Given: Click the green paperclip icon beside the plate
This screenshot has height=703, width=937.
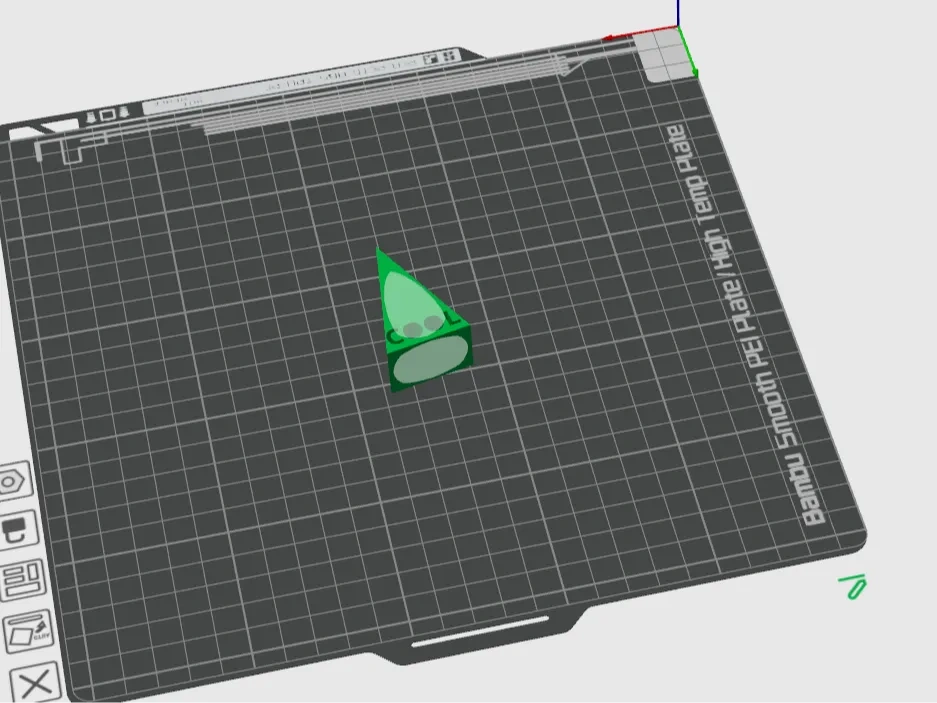Looking at the screenshot, I should pos(853,586).
